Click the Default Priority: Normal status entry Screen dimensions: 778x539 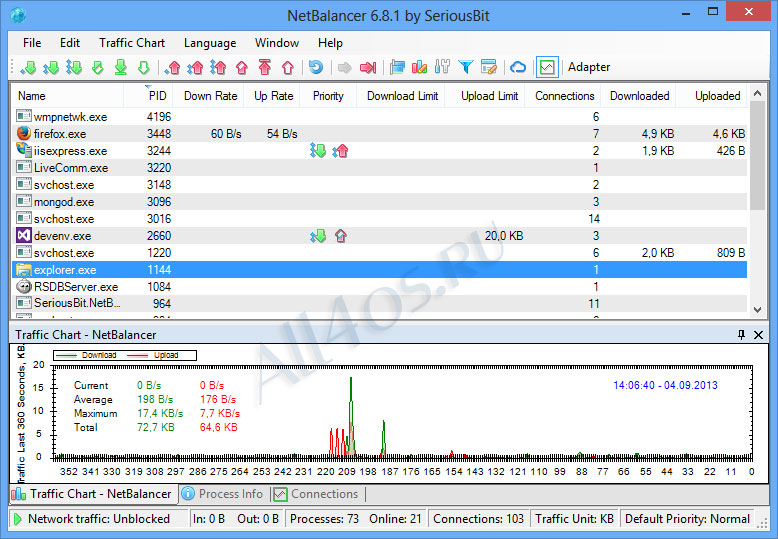[x=687, y=519]
